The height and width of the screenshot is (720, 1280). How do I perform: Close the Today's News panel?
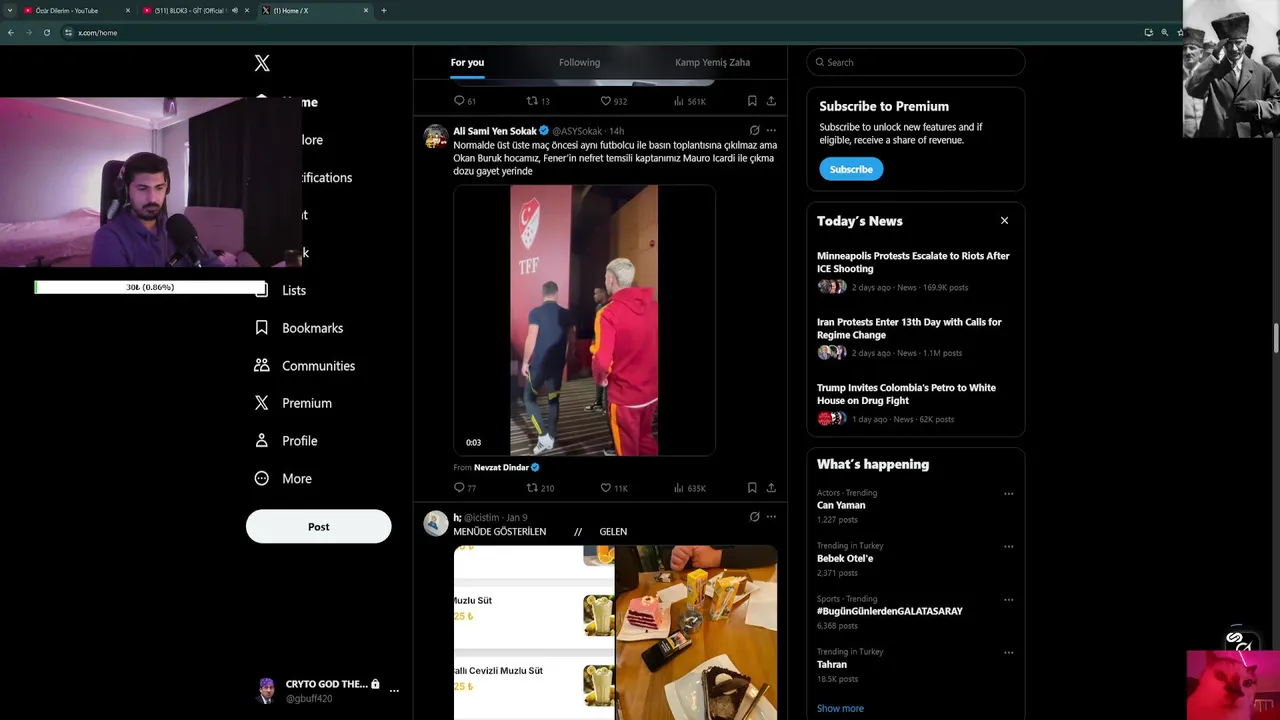[1004, 221]
